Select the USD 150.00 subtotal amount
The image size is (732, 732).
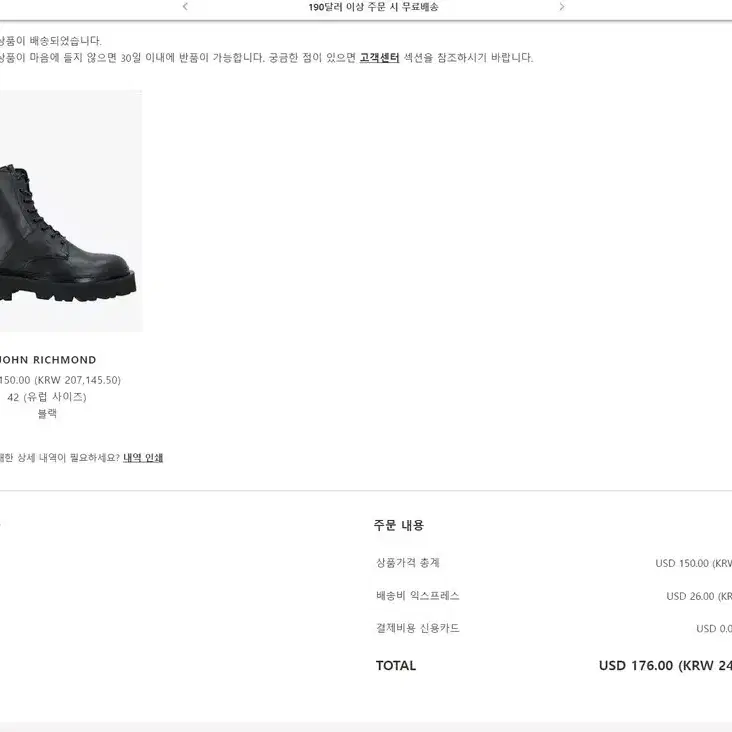coord(682,563)
